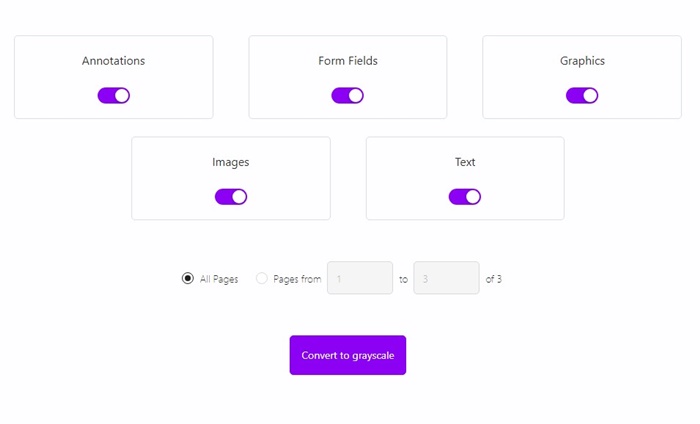This screenshot has width=700, height=424.
Task: Click the Images card heading
Action: [230, 162]
